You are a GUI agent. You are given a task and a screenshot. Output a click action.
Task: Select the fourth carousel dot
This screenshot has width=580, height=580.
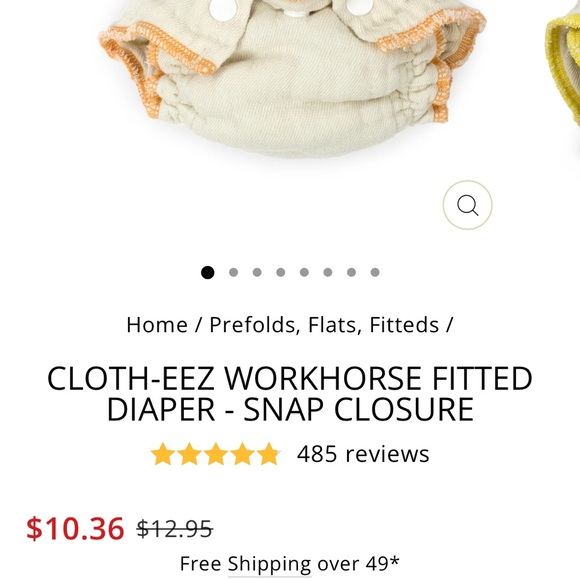(281, 273)
